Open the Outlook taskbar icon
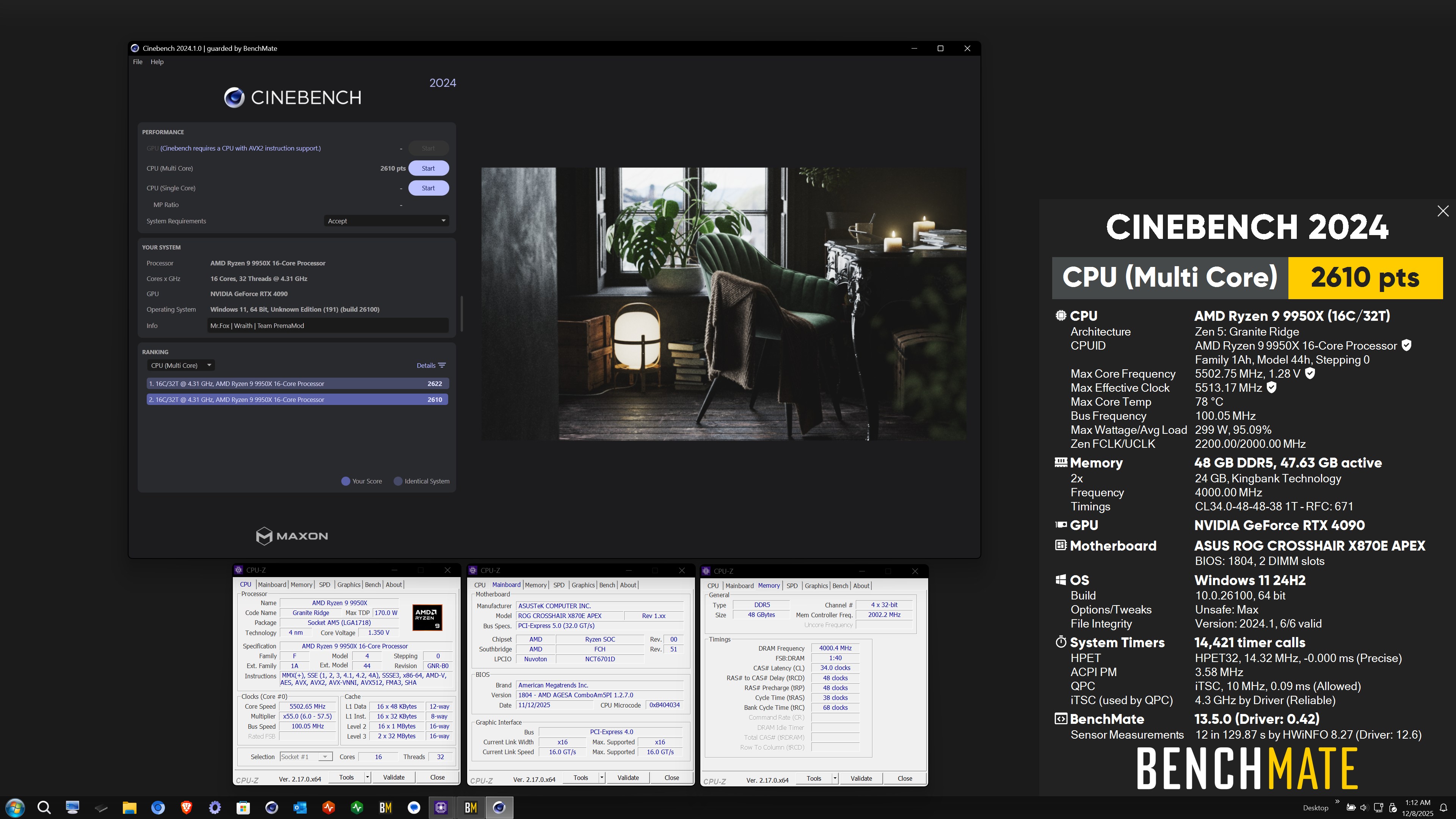1456x819 pixels. 300,807
